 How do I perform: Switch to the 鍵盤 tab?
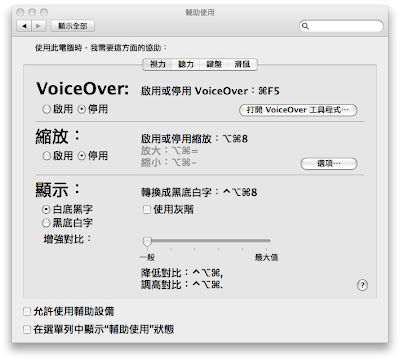[214, 64]
